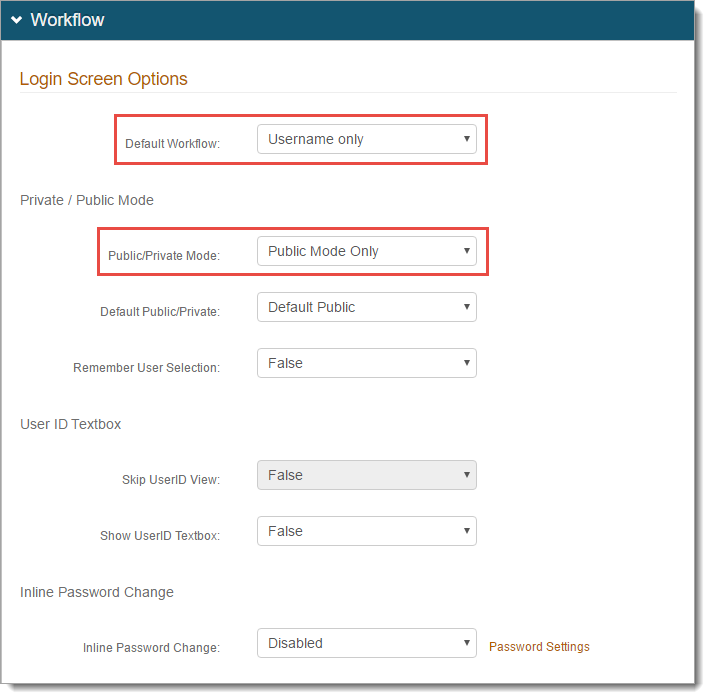Open the Default Workflow dropdown
Image resolution: width=710 pixels, height=699 pixels.
(366, 139)
